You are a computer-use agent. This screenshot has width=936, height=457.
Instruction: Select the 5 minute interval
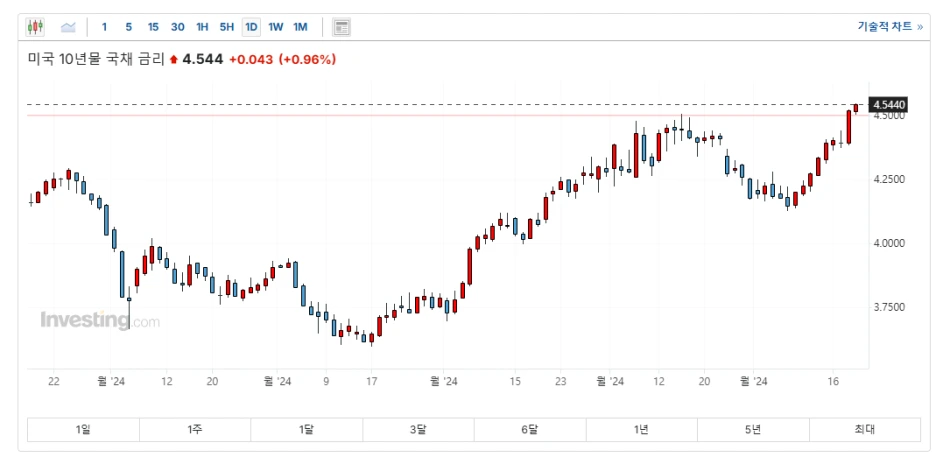tap(129, 27)
